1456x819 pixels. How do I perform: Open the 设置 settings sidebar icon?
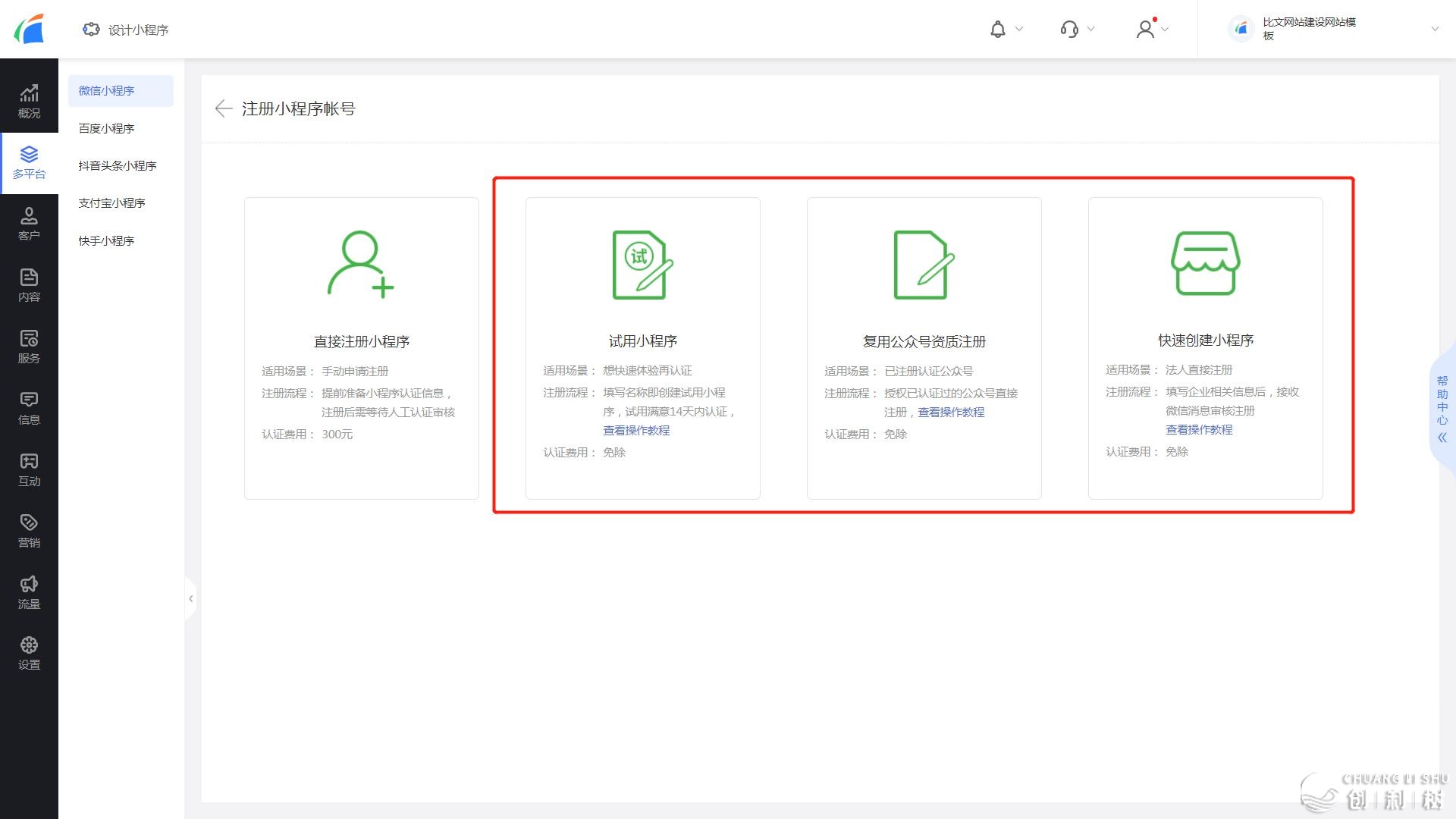point(29,653)
